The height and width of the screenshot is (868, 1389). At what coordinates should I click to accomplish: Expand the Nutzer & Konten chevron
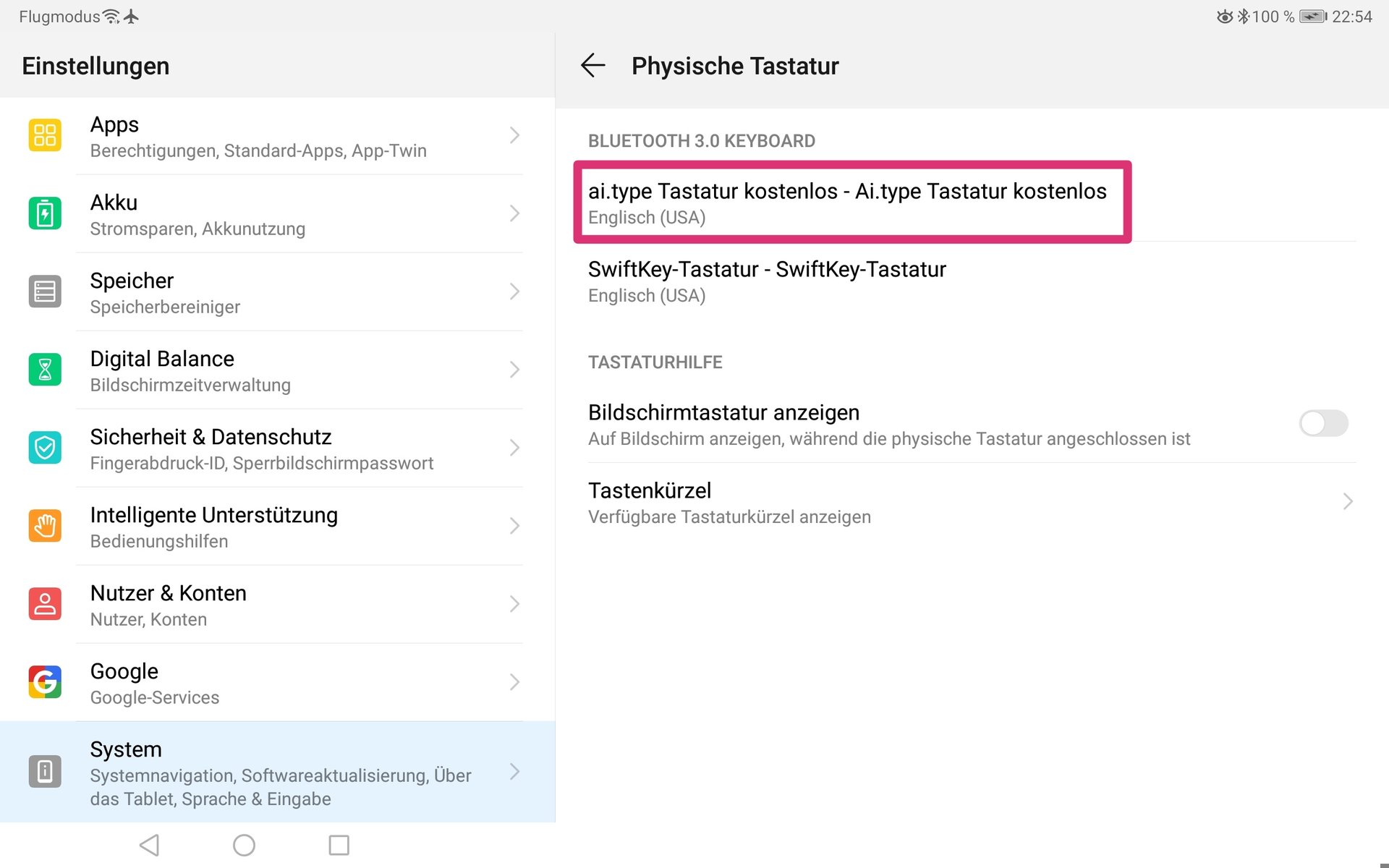(x=514, y=604)
